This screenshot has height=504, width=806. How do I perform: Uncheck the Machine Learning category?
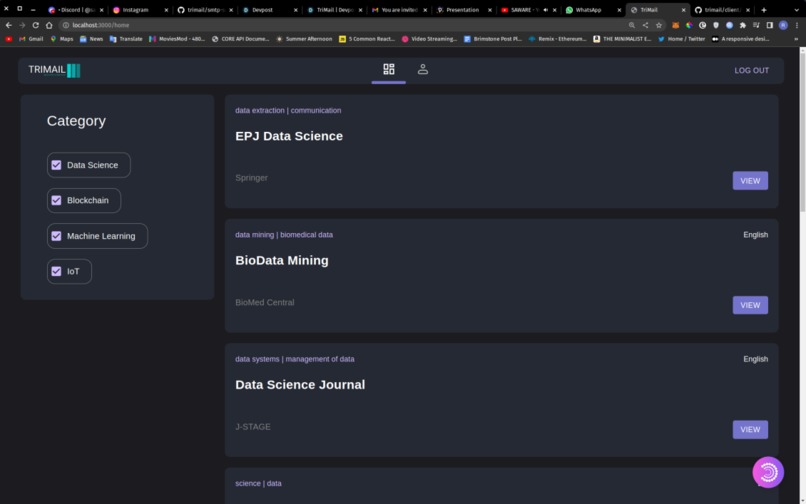click(57, 236)
